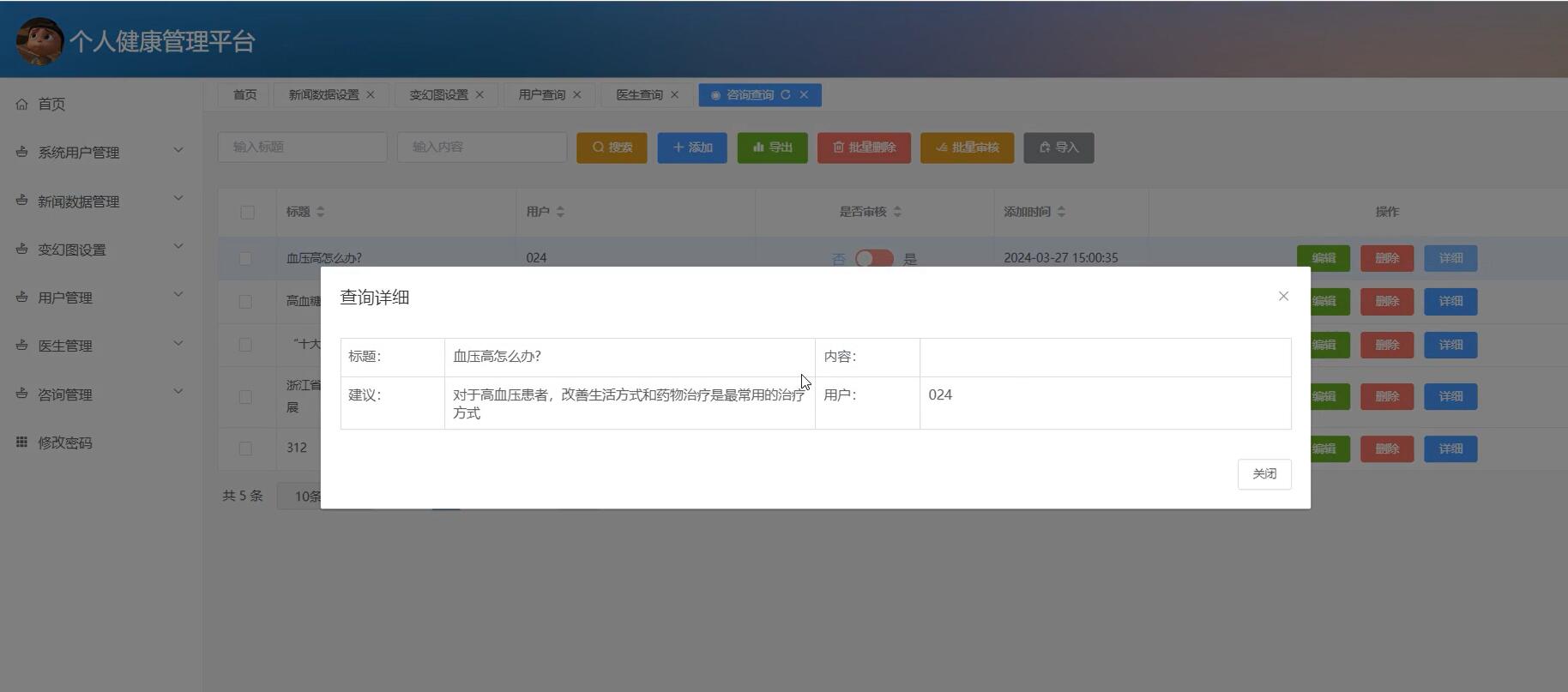Image resolution: width=1568 pixels, height=692 pixels.
Task: Click the orange 搜索 button
Action: [x=612, y=147]
